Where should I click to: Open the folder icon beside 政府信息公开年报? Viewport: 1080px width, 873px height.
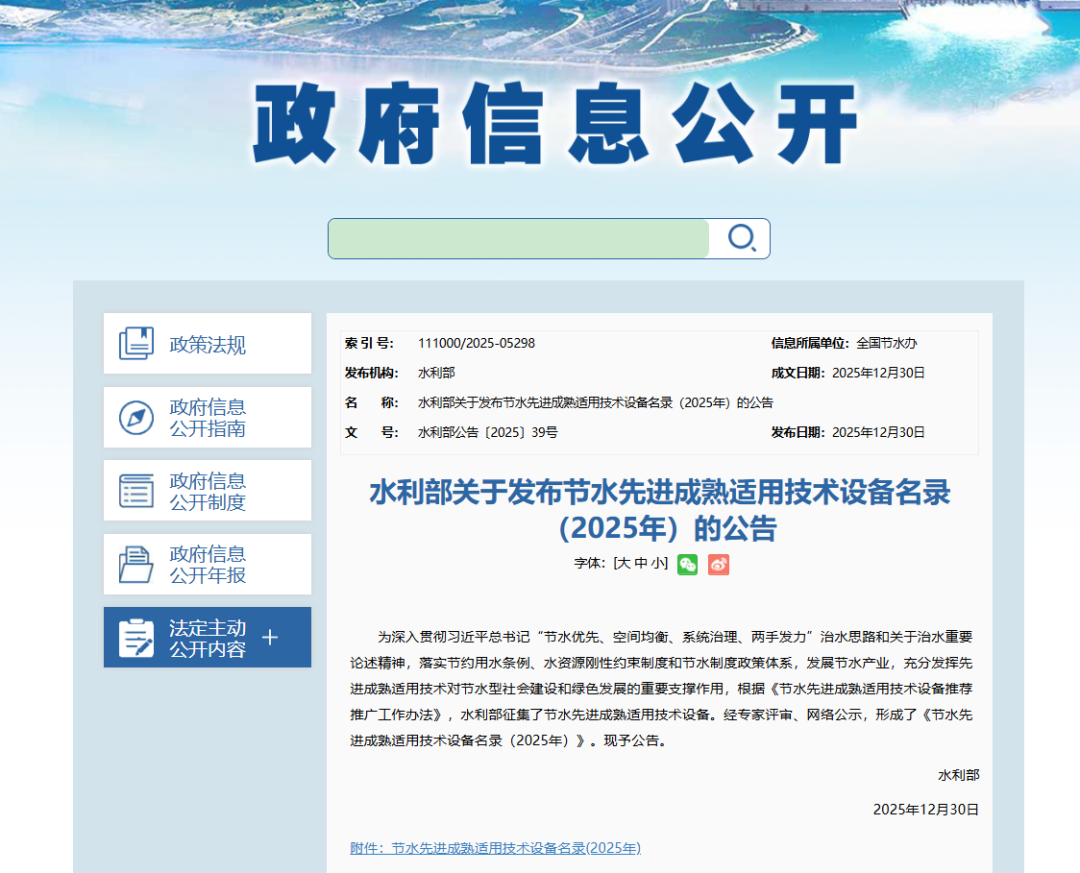tap(135, 563)
